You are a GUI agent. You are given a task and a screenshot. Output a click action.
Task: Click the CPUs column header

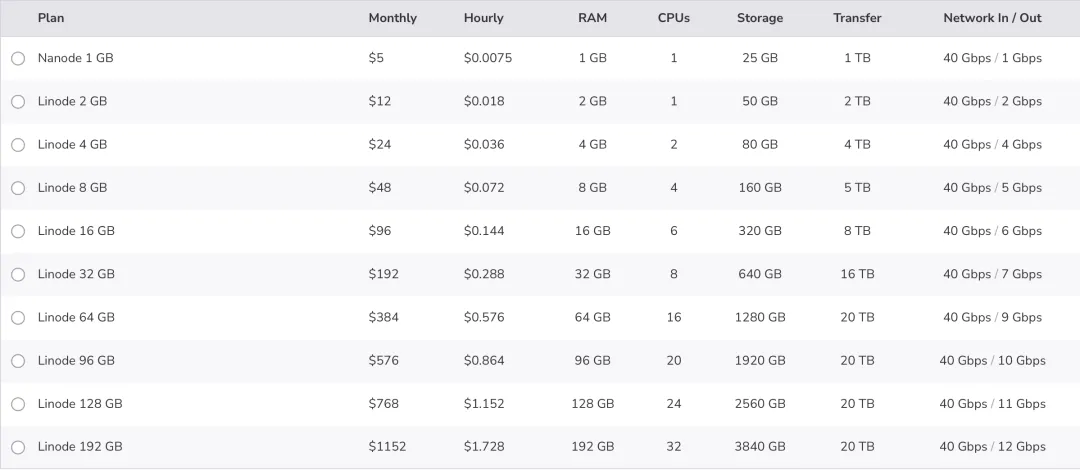674,18
